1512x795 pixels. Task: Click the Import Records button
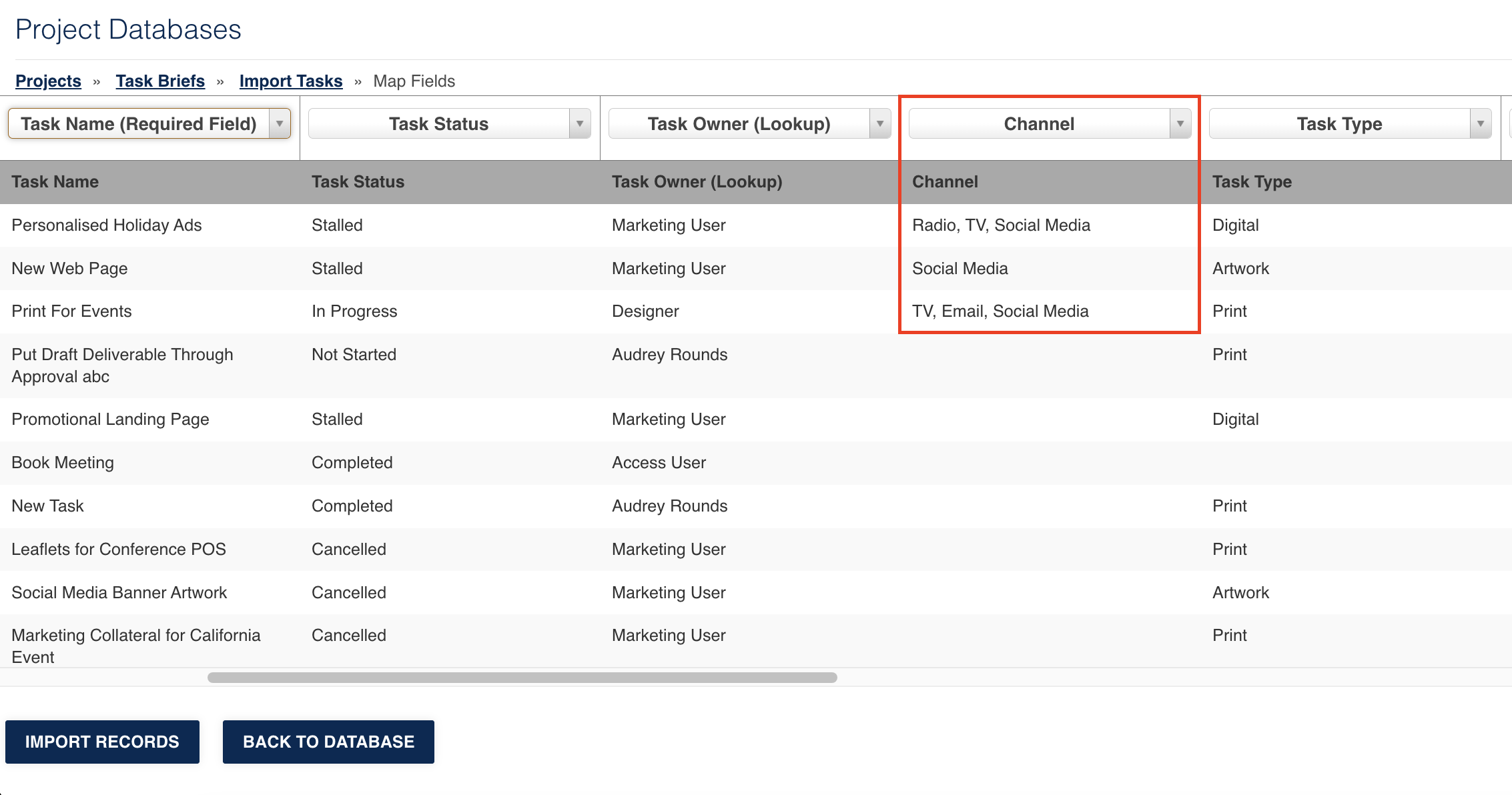coord(102,742)
